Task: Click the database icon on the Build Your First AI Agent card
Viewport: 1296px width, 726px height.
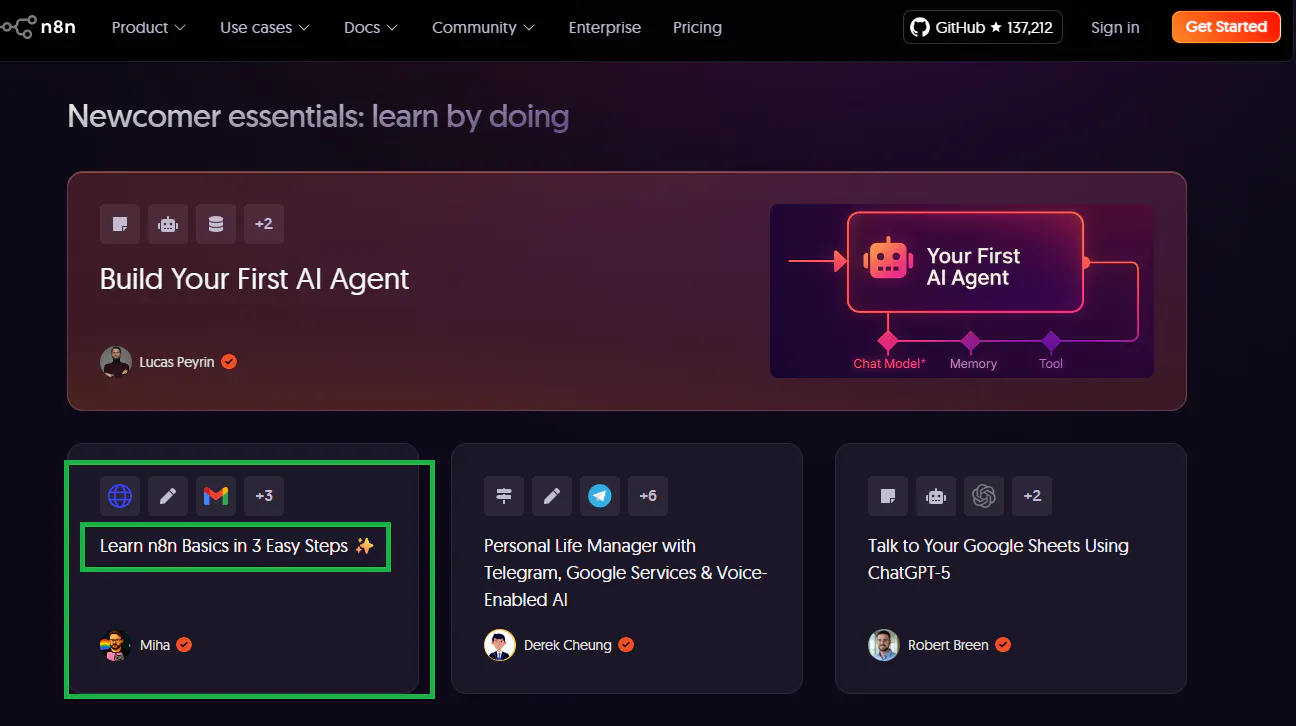Action: point(216,224)
